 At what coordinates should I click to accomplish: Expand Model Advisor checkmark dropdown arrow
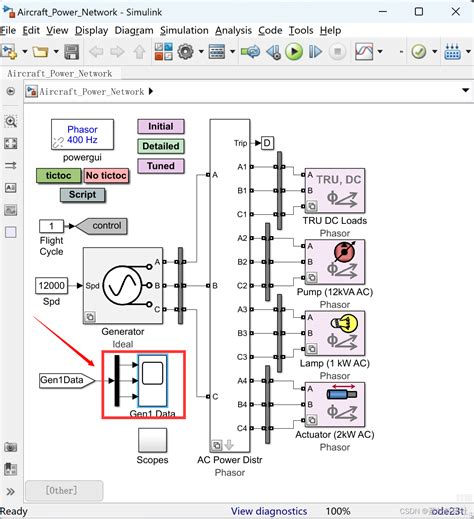point(435,52)
